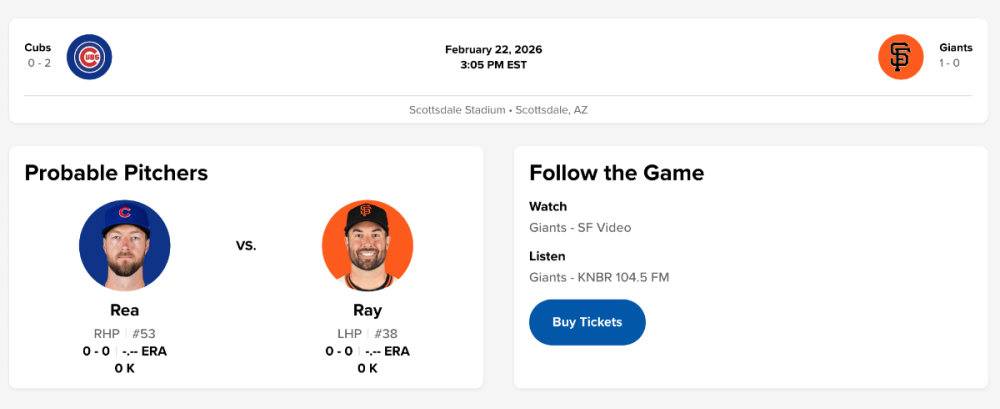The height and width of the screenshot is (409, 1000).
Task: Open the Giants - SF Video link
Action: click(x=580, y=228)
